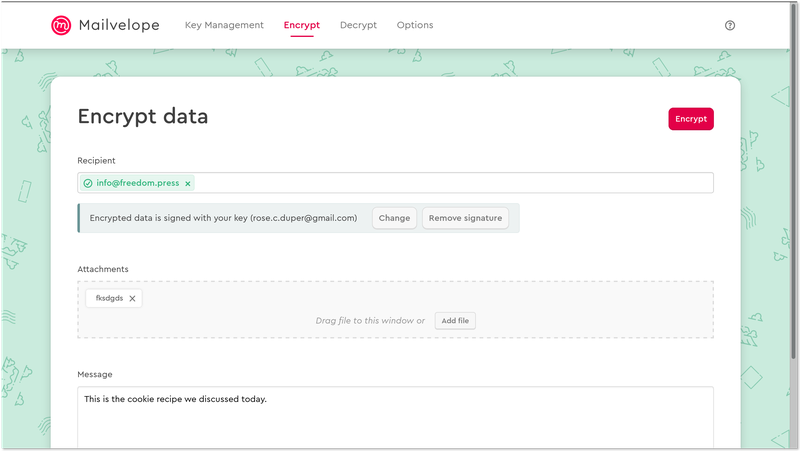The image size is (800, 451).
Task: Click the red Encrypt button
Action: 691,119
